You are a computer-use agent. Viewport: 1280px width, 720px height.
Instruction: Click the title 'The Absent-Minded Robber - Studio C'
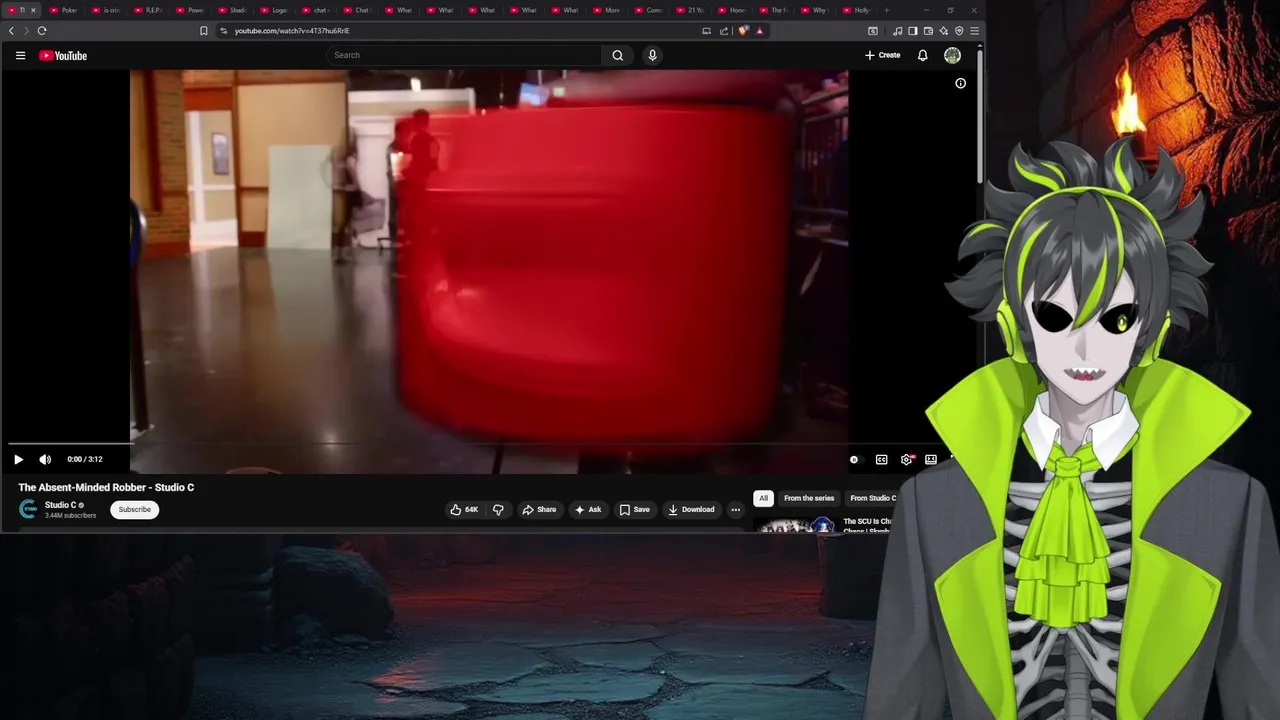pos(106,487)
